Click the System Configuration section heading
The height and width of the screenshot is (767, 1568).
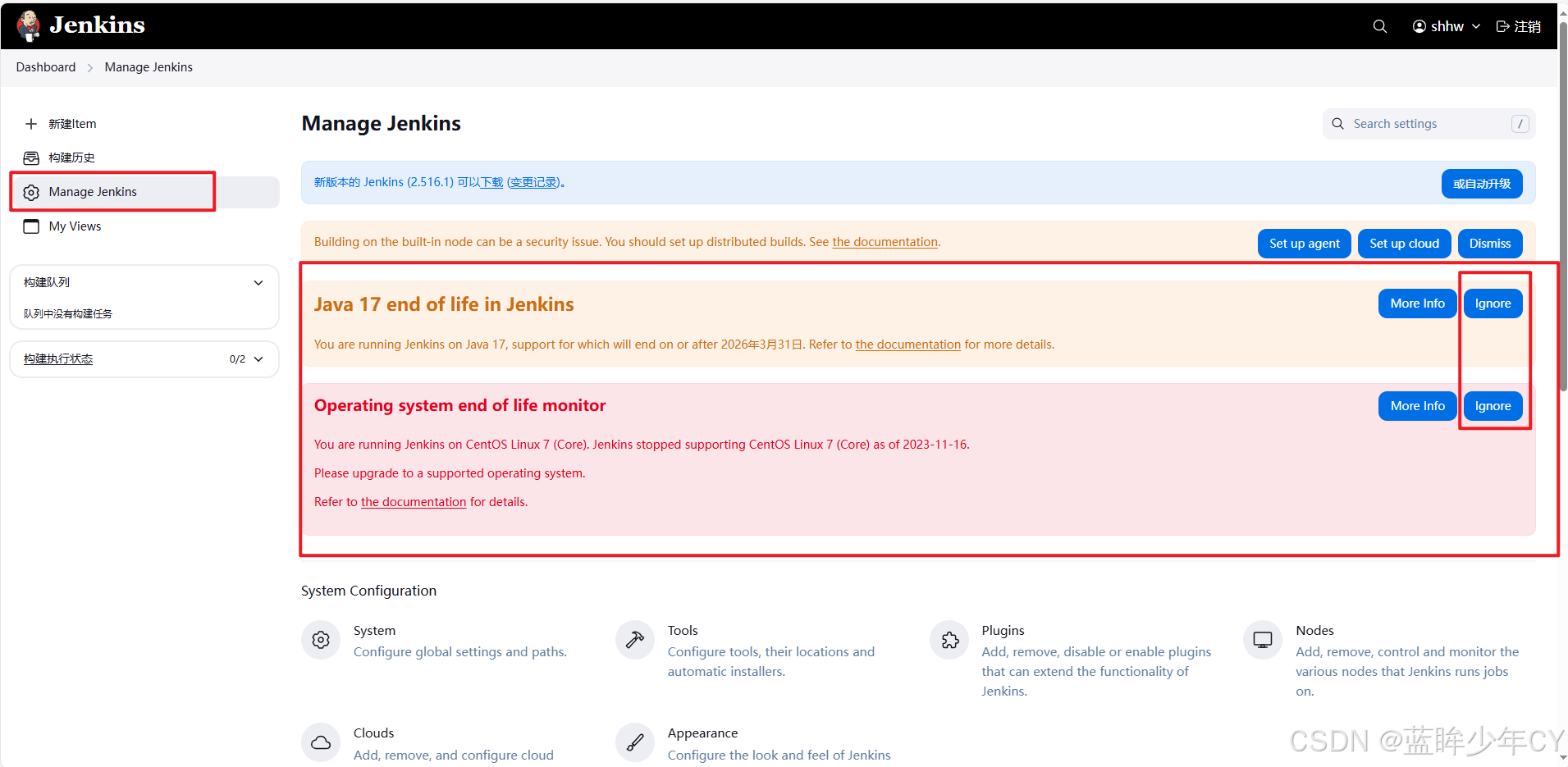click(368, 591)
